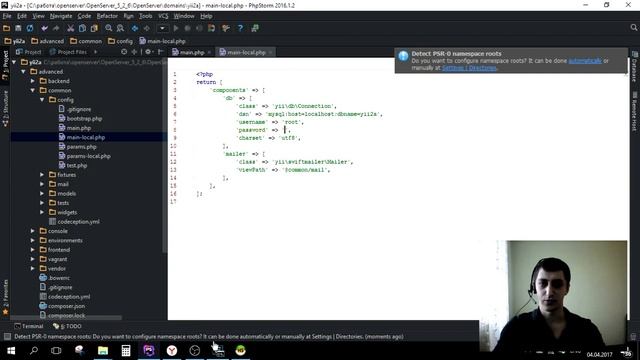Viewport: 640px width, 360px height.
Task: Click the Replace icon in toolbar
Action: [120, 28]
